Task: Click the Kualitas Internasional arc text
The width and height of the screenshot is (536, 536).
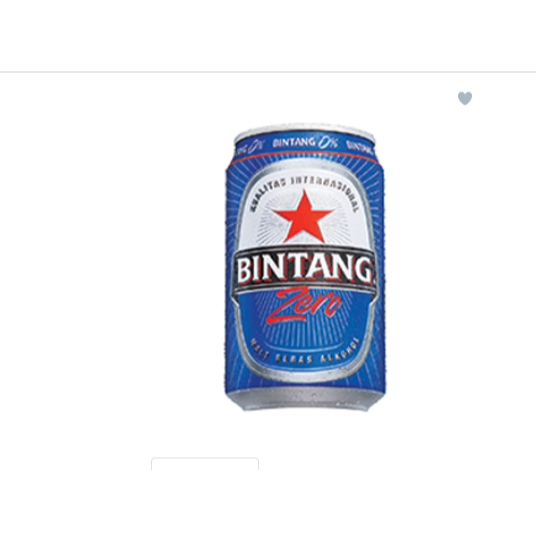Action: click(x=305, y=190)
